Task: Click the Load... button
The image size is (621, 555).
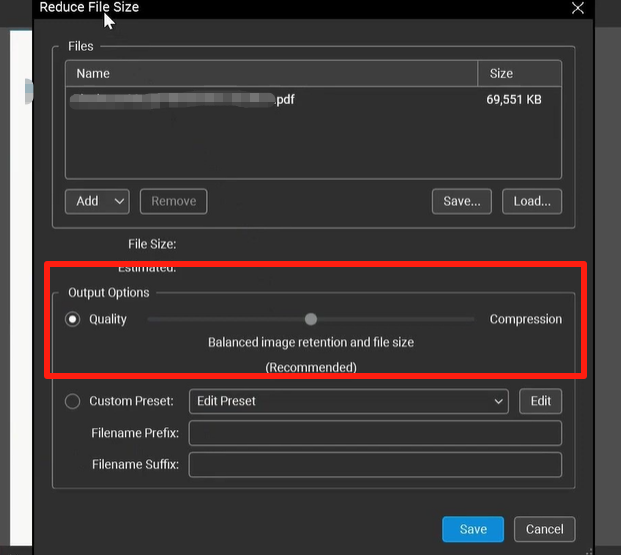Action: [531, 201]
